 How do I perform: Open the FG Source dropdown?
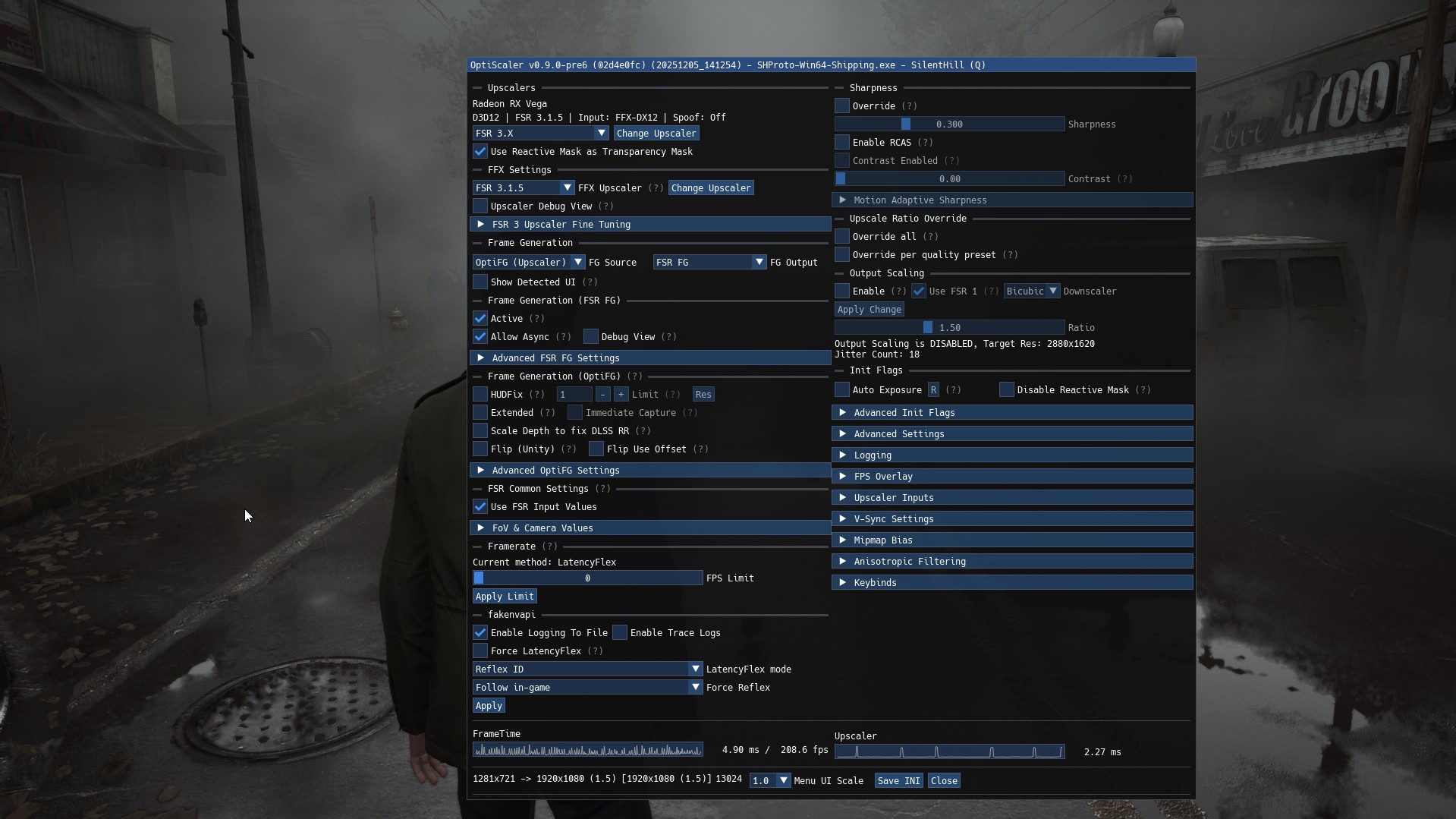(529, 263)
